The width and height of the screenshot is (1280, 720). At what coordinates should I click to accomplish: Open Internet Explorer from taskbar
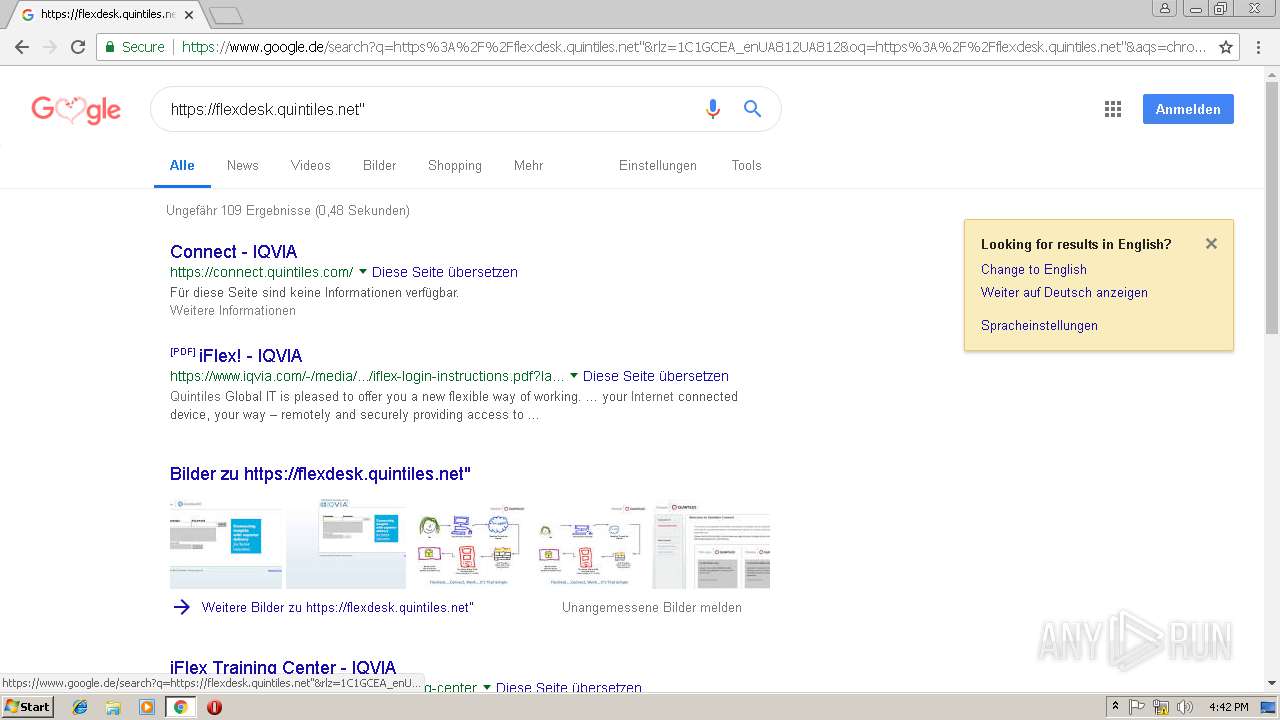tap(80, 707)
